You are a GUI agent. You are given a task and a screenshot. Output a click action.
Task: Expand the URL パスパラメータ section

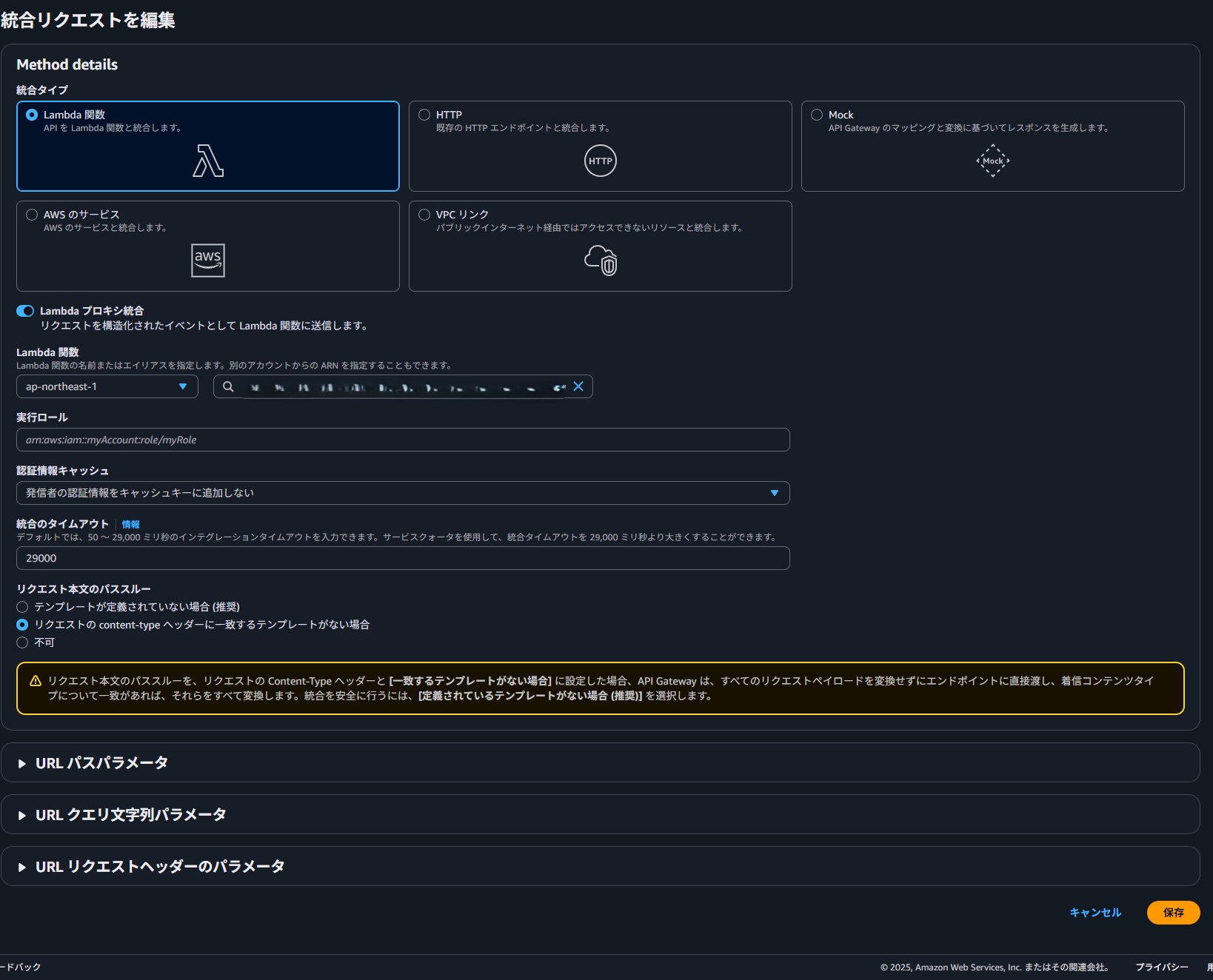(x=102, y=763)
